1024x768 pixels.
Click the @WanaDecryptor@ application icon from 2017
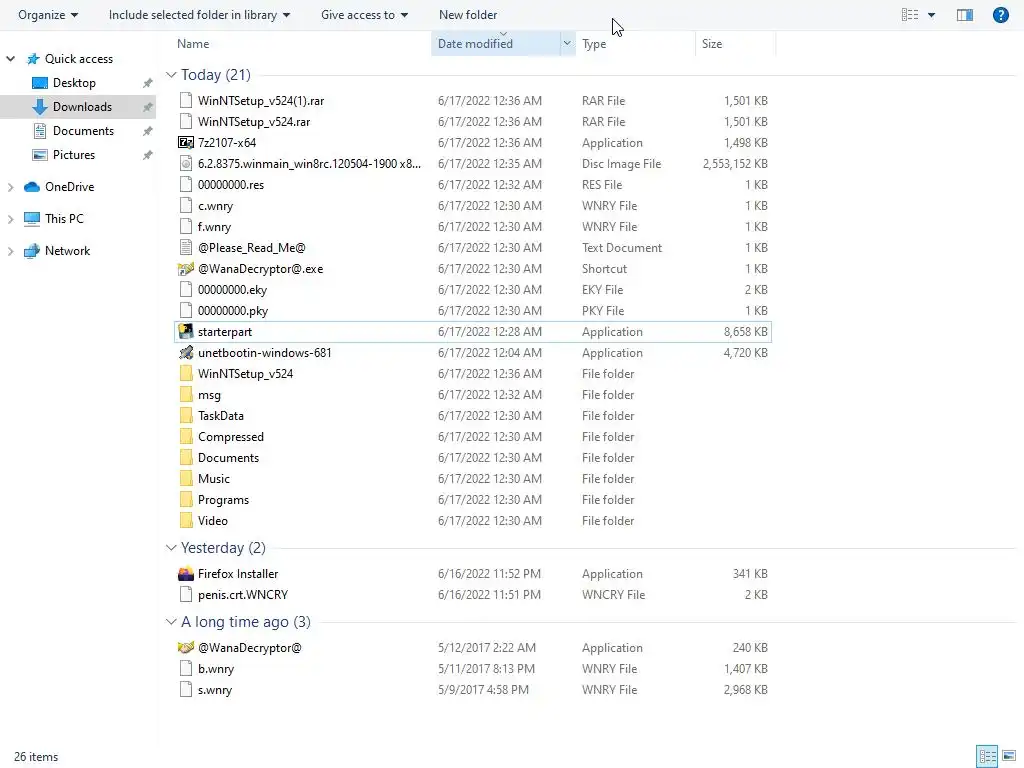click(186, 647)
